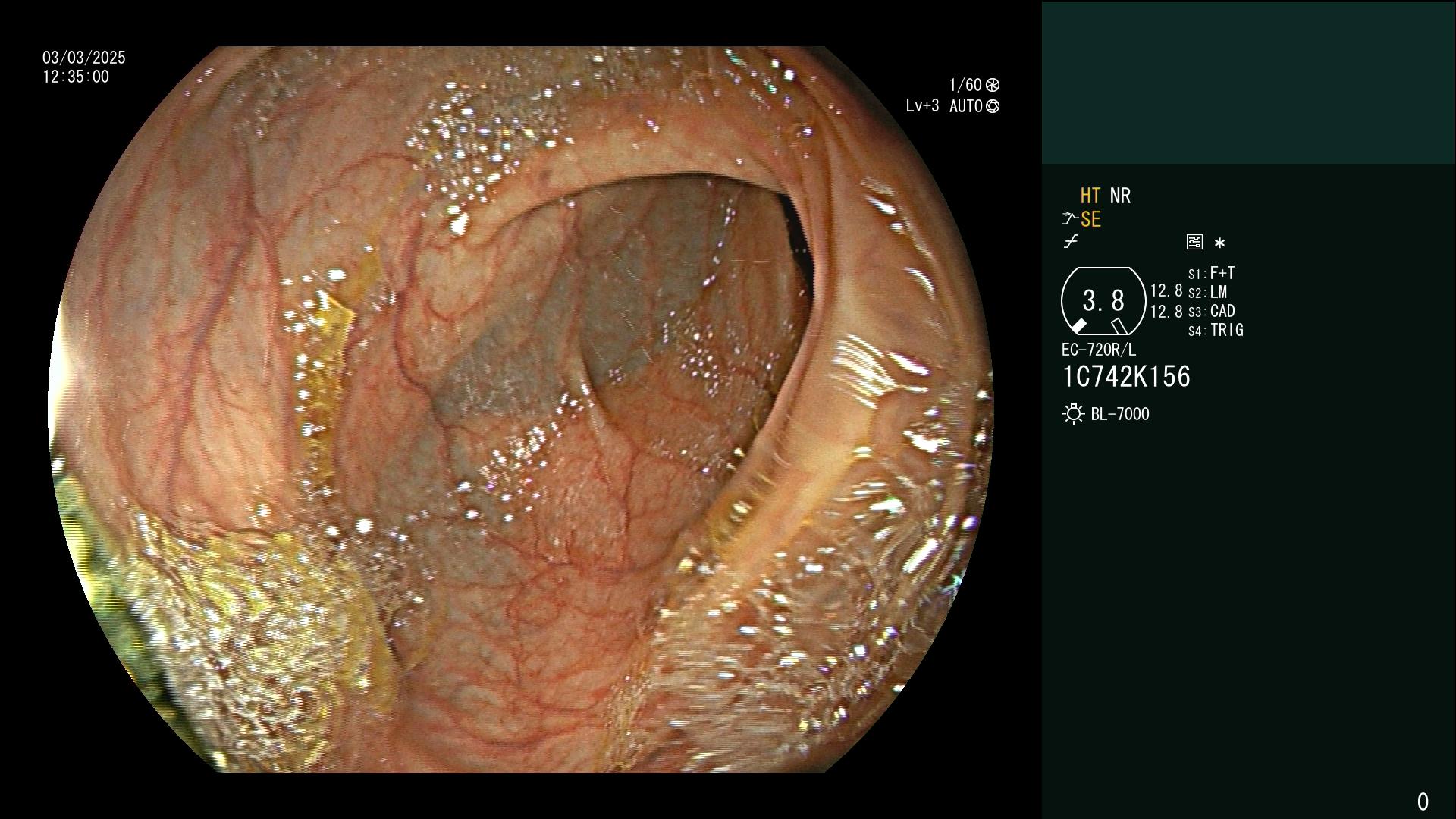
Task: Click the S2: LM switch assignment
Action: (x=1207, y=292)
